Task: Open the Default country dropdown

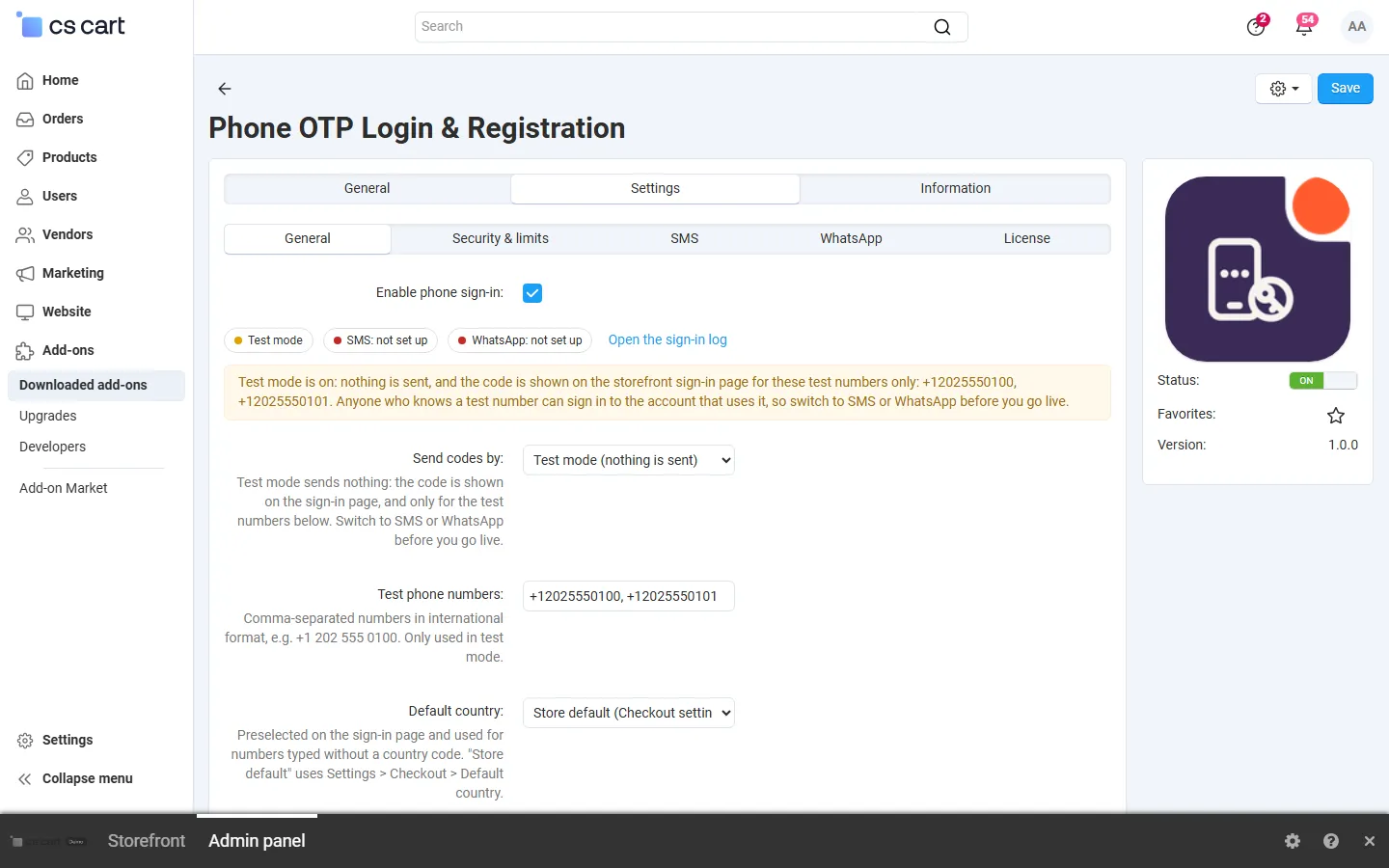Action: coord(629,713)
